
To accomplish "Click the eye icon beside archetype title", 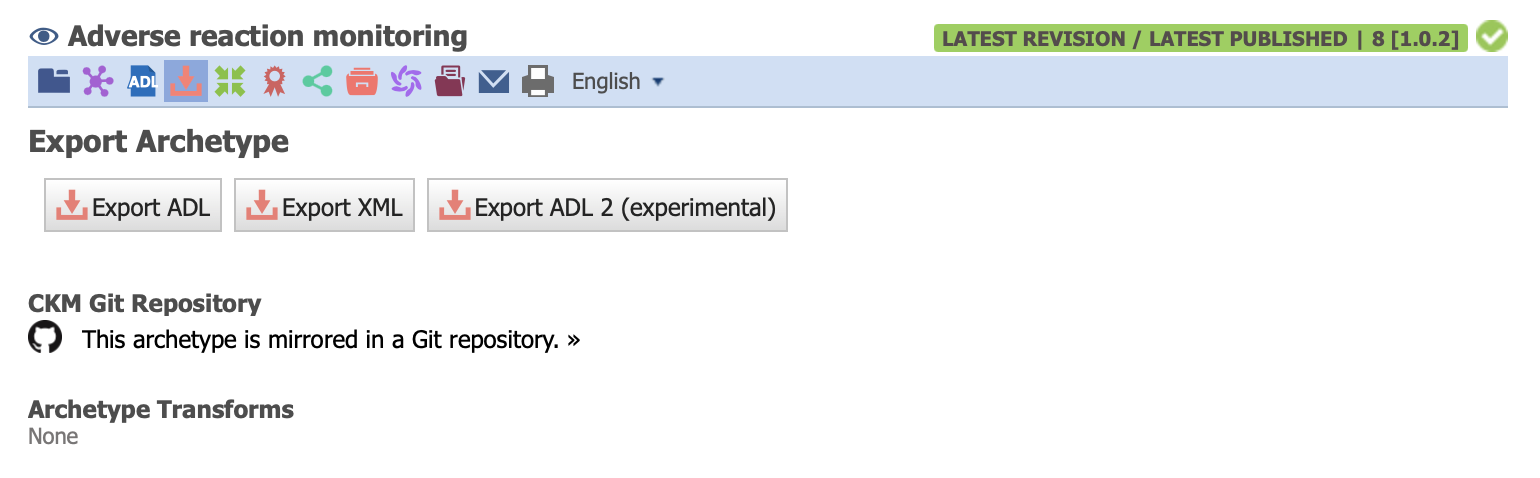I will coord(44,38).
